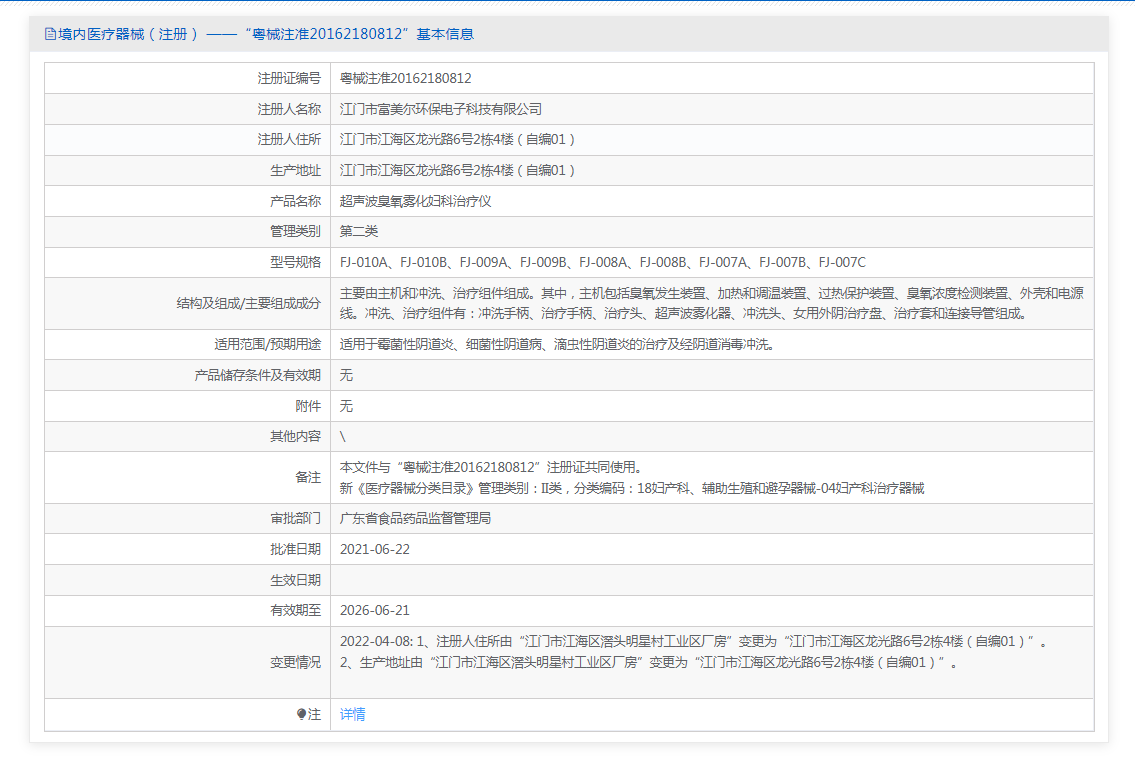The height and width of the screenshot is (761, 1135).
Task: Click the model list starting with FJ-010A
Action: point(603,263)
